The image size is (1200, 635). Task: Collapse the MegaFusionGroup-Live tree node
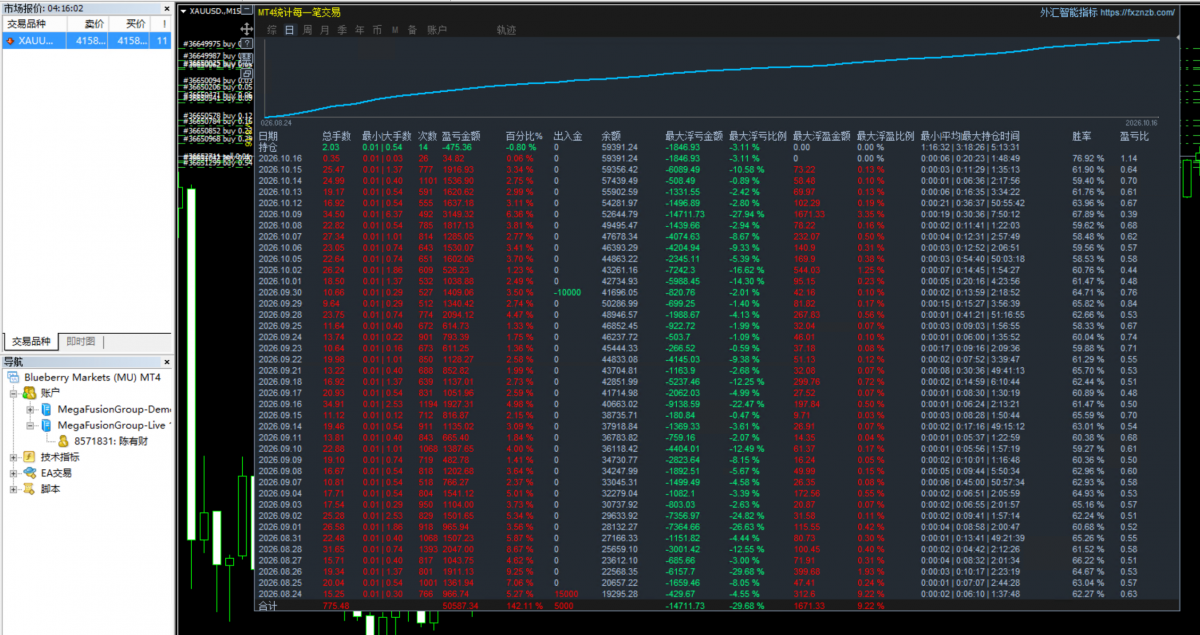[30, 425]
